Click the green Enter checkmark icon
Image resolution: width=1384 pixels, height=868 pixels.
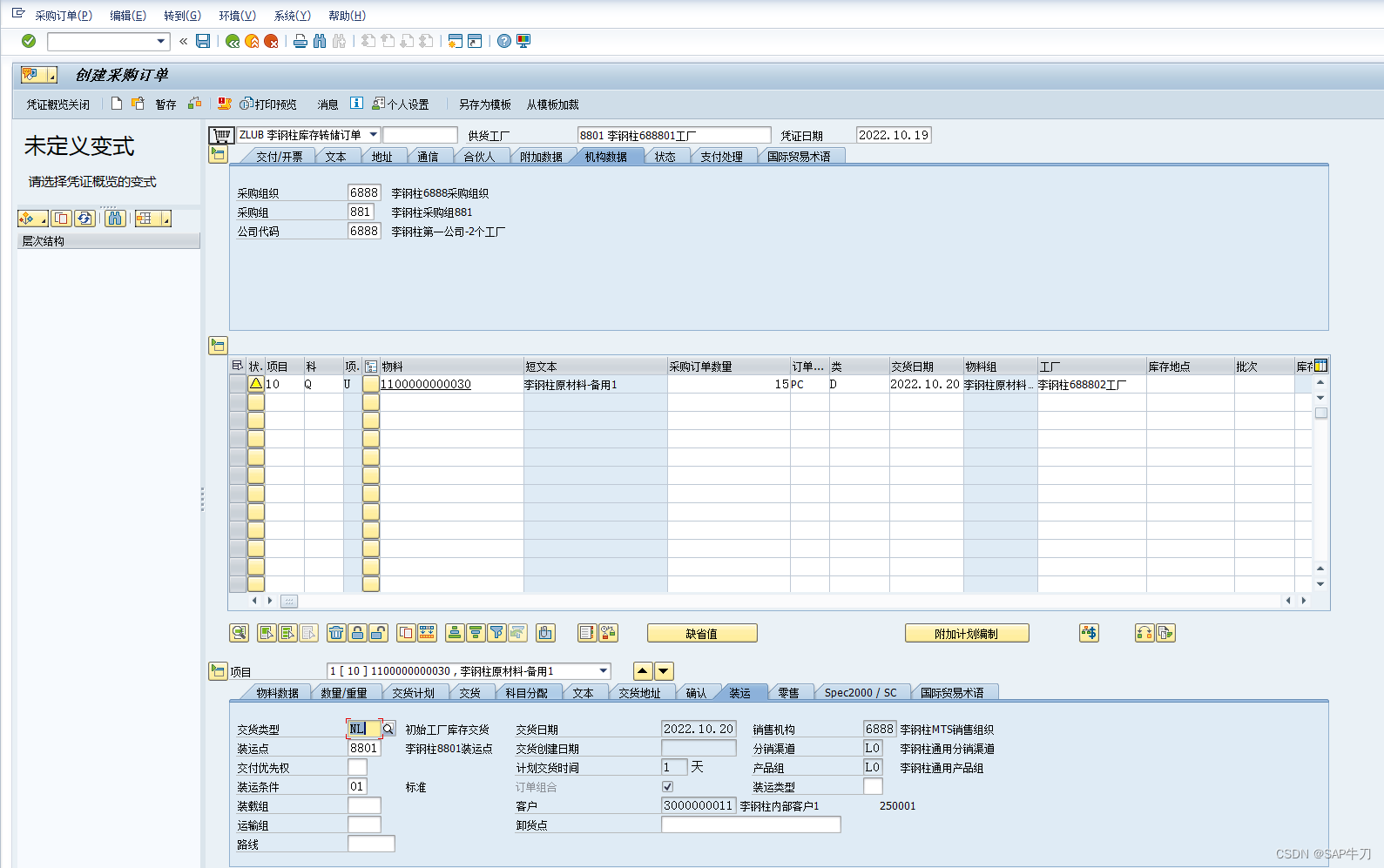click(29, 41)
